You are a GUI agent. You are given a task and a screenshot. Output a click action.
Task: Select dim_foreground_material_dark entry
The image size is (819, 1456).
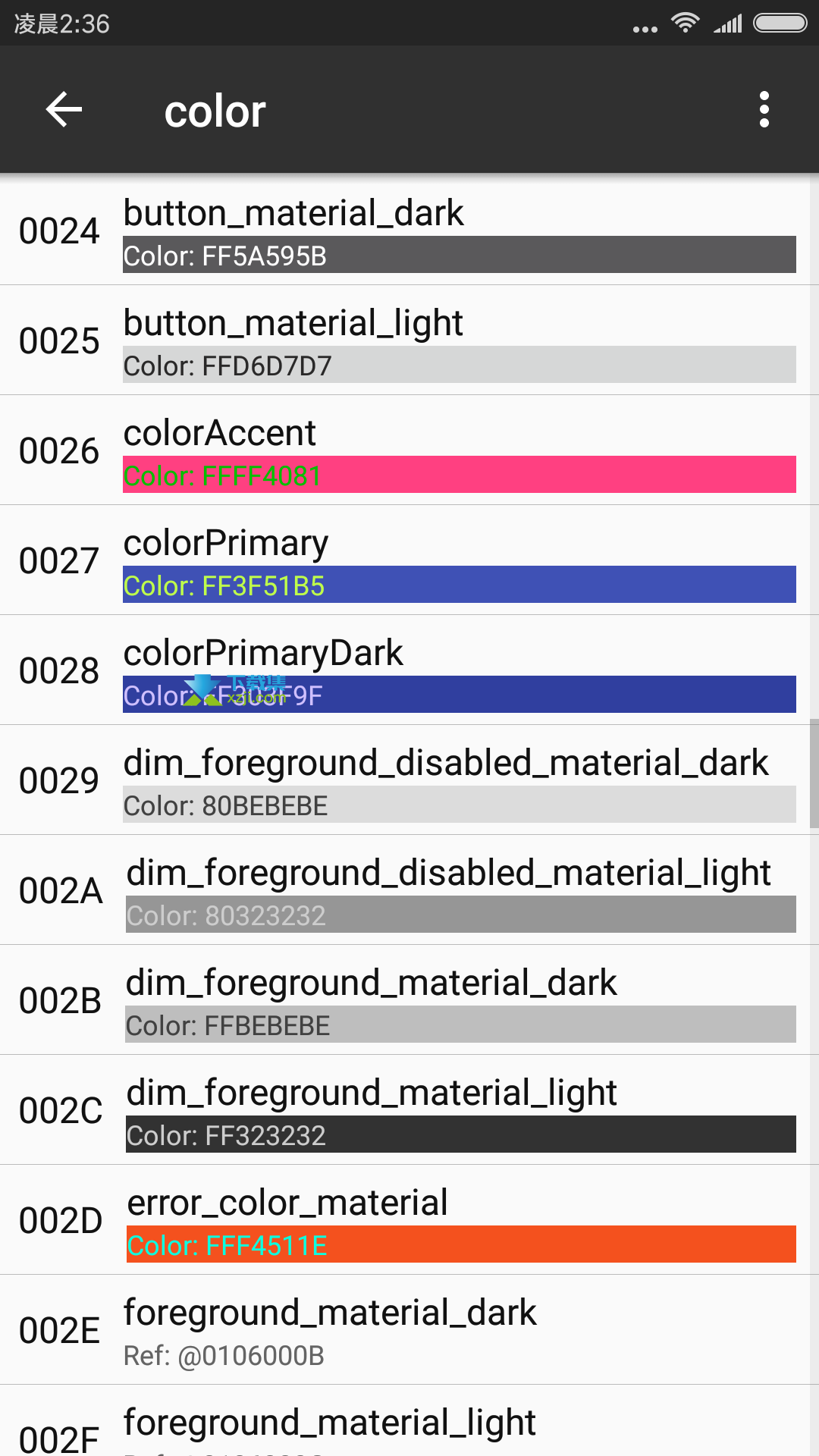point(409,1000)
